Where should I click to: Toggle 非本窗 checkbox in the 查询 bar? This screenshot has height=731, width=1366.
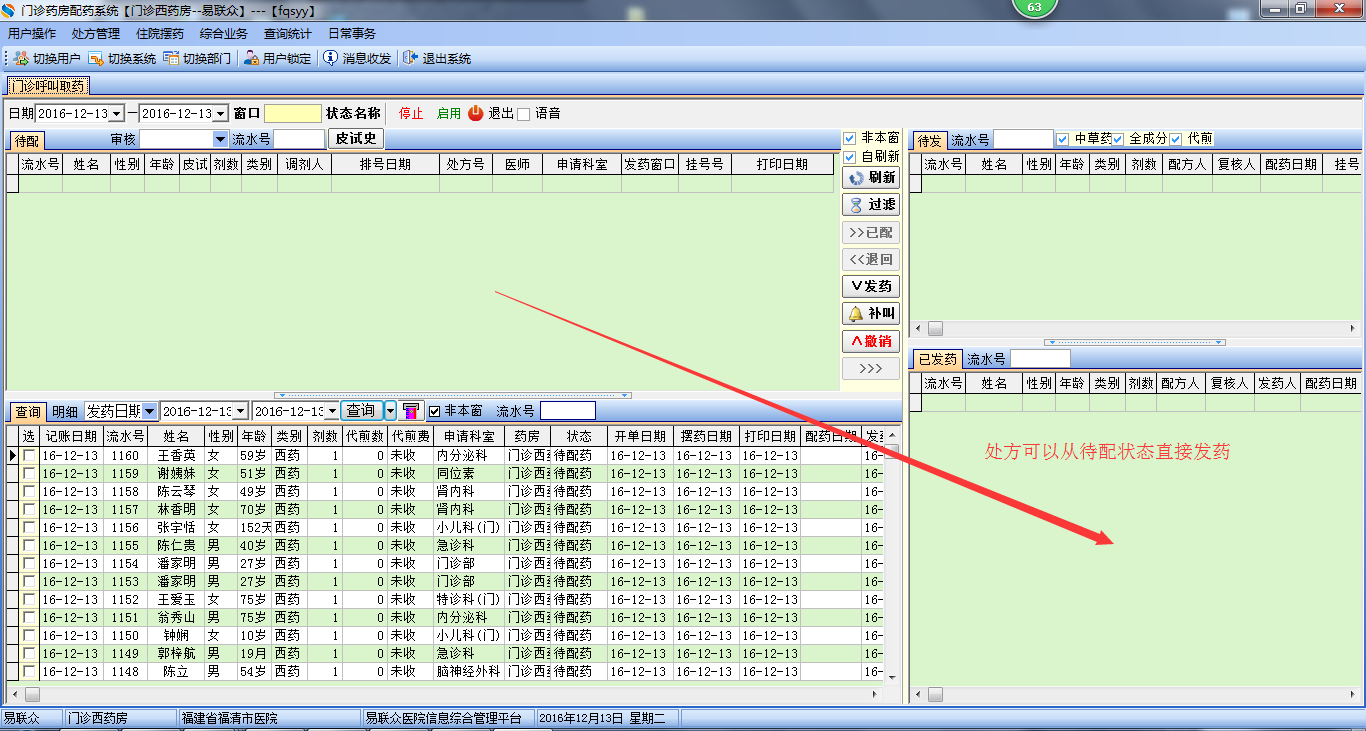434,411
